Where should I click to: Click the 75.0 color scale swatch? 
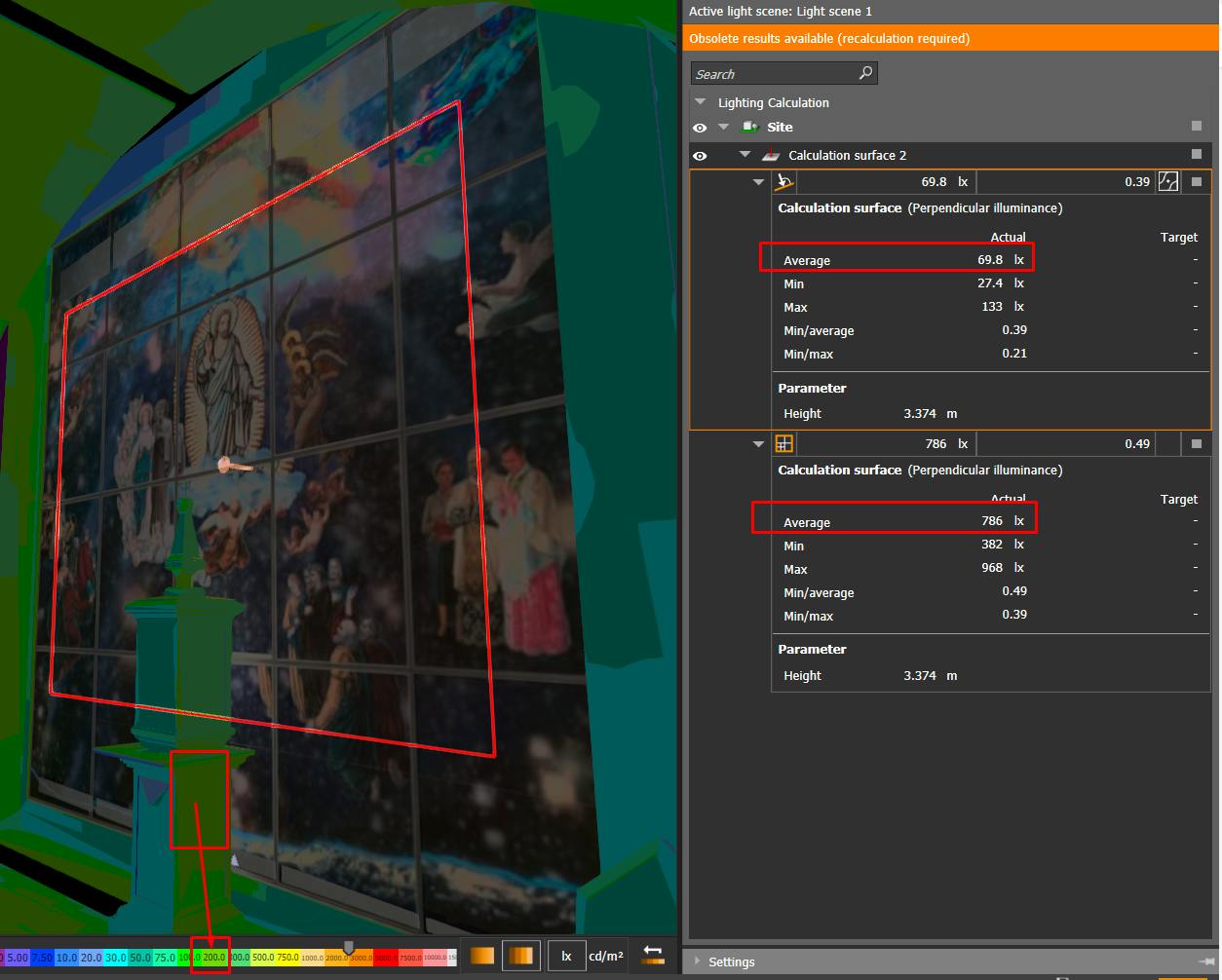point(165,958)
